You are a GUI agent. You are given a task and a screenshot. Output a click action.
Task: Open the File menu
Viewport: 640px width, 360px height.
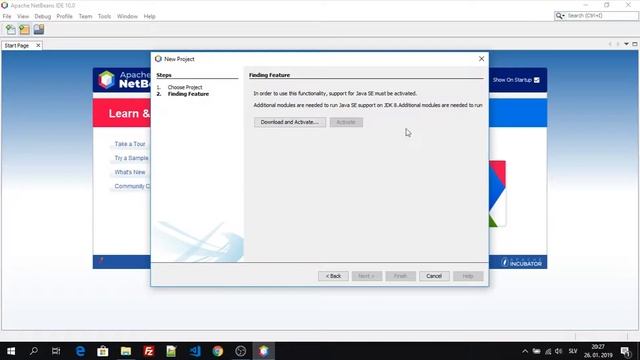(7, 16)
